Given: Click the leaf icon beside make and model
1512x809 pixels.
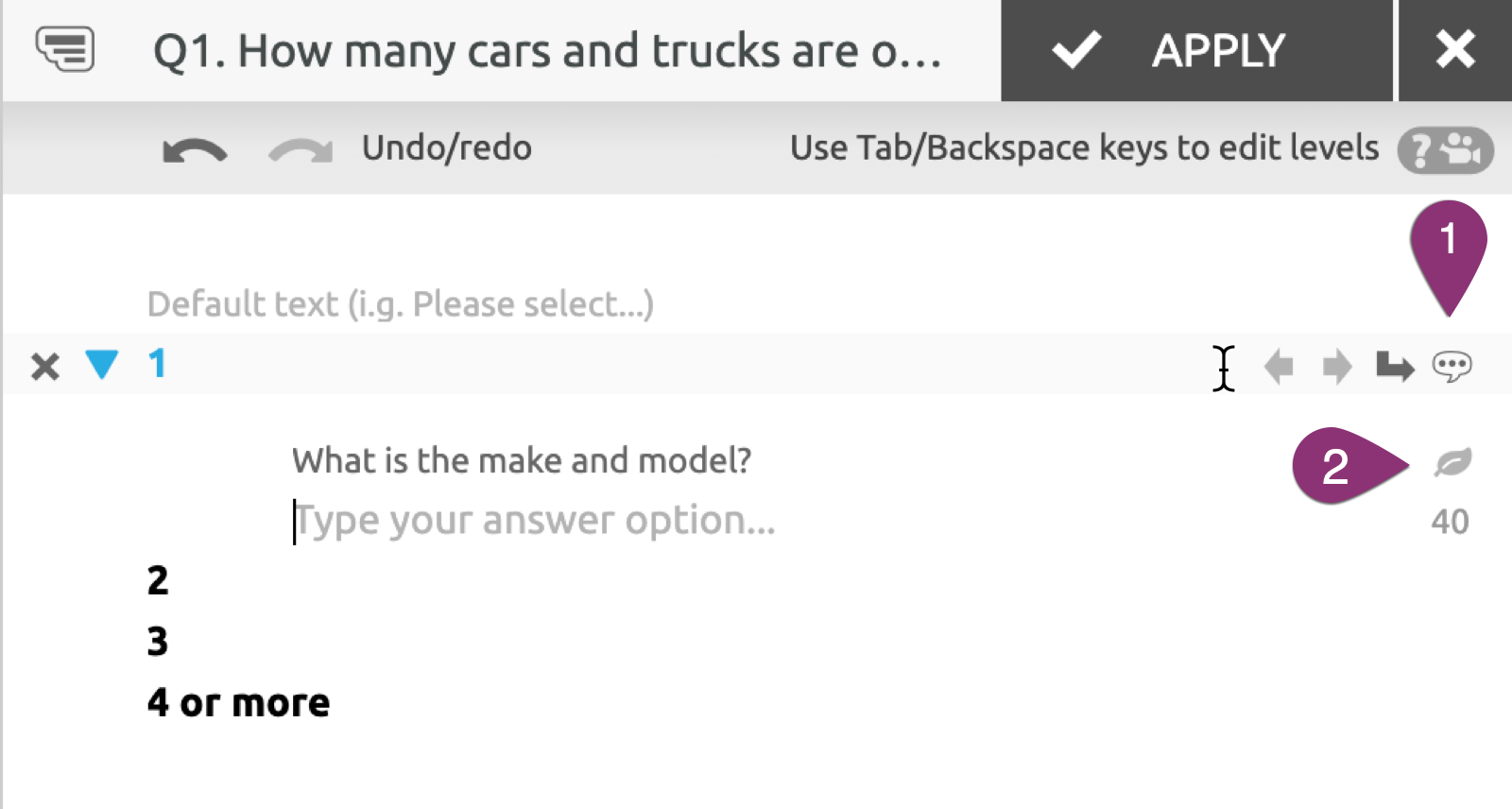Looking at the screenshot, I should (1452, 462).
